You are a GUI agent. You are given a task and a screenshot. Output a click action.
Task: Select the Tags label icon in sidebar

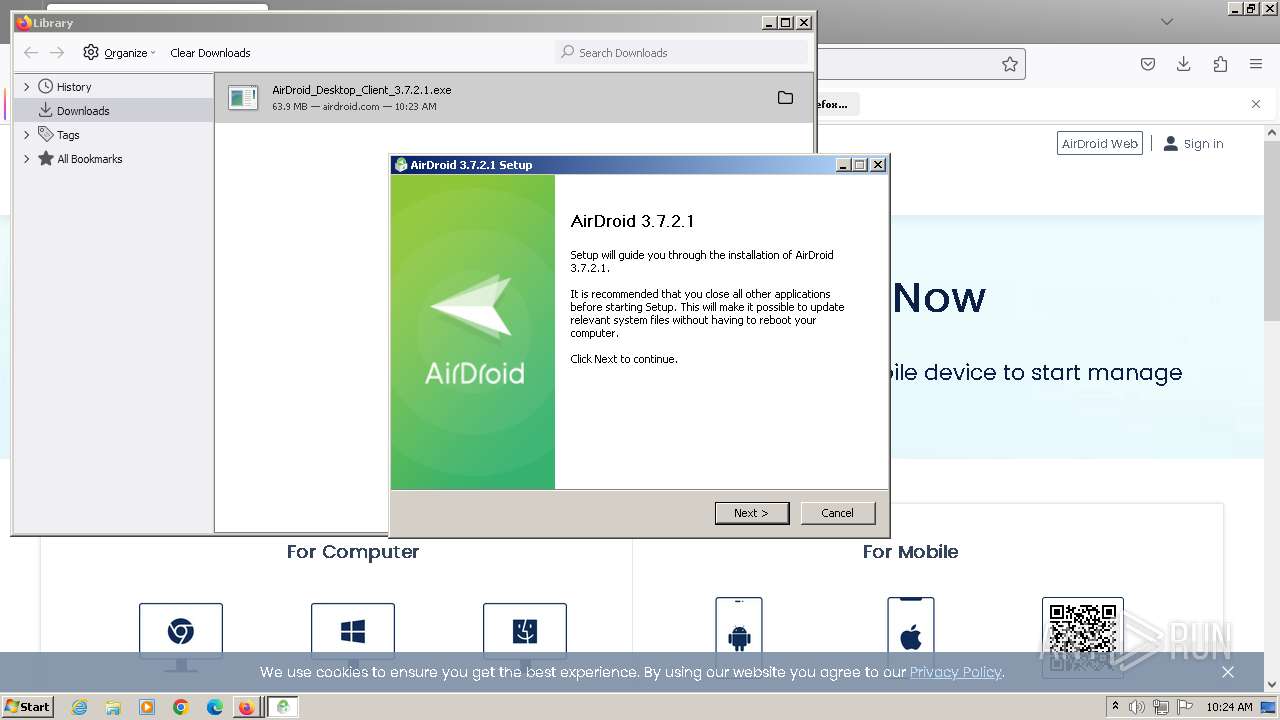(x=45, y=134)
